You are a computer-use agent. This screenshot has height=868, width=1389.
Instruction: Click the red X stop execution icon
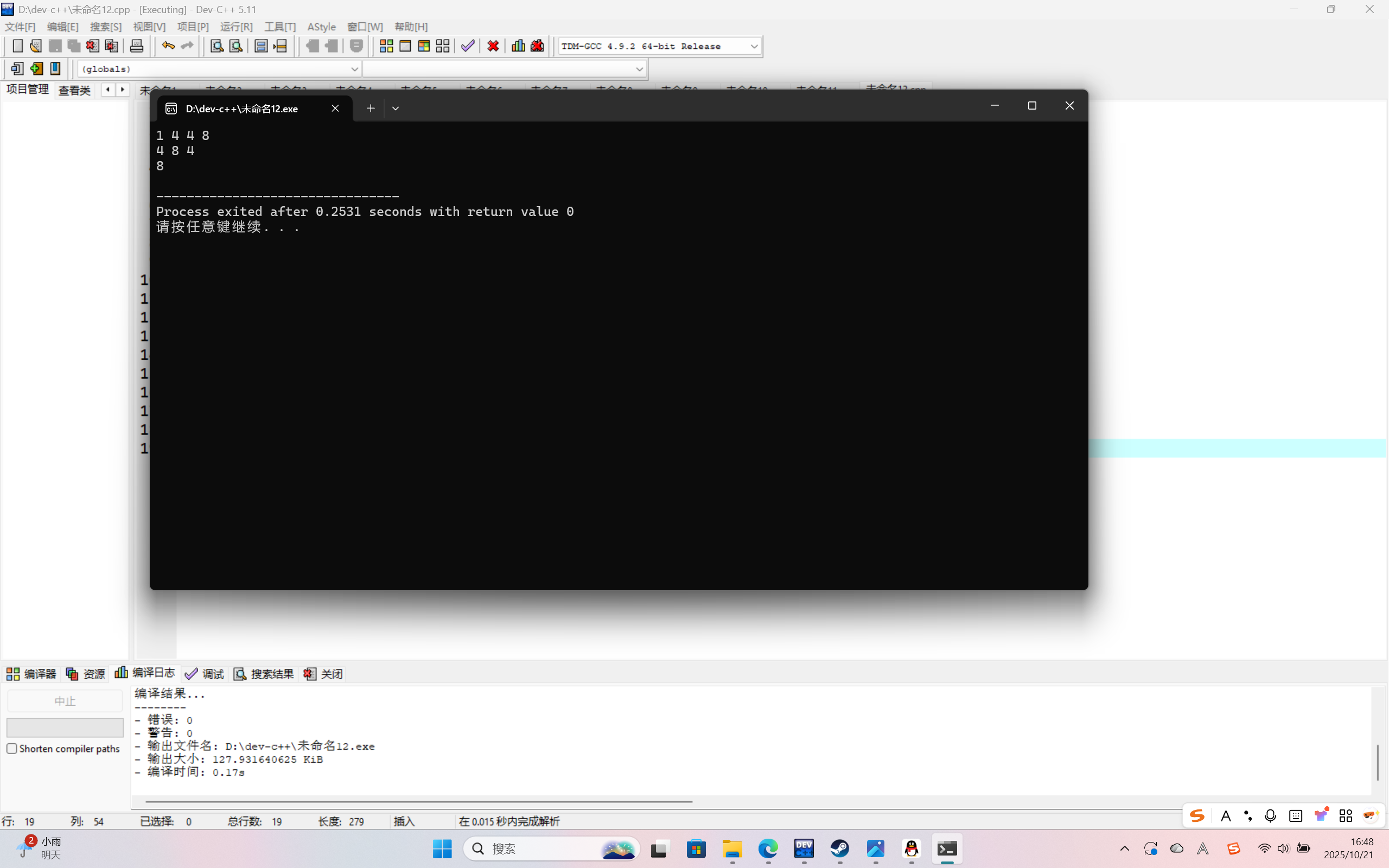(x=493, y=46)
